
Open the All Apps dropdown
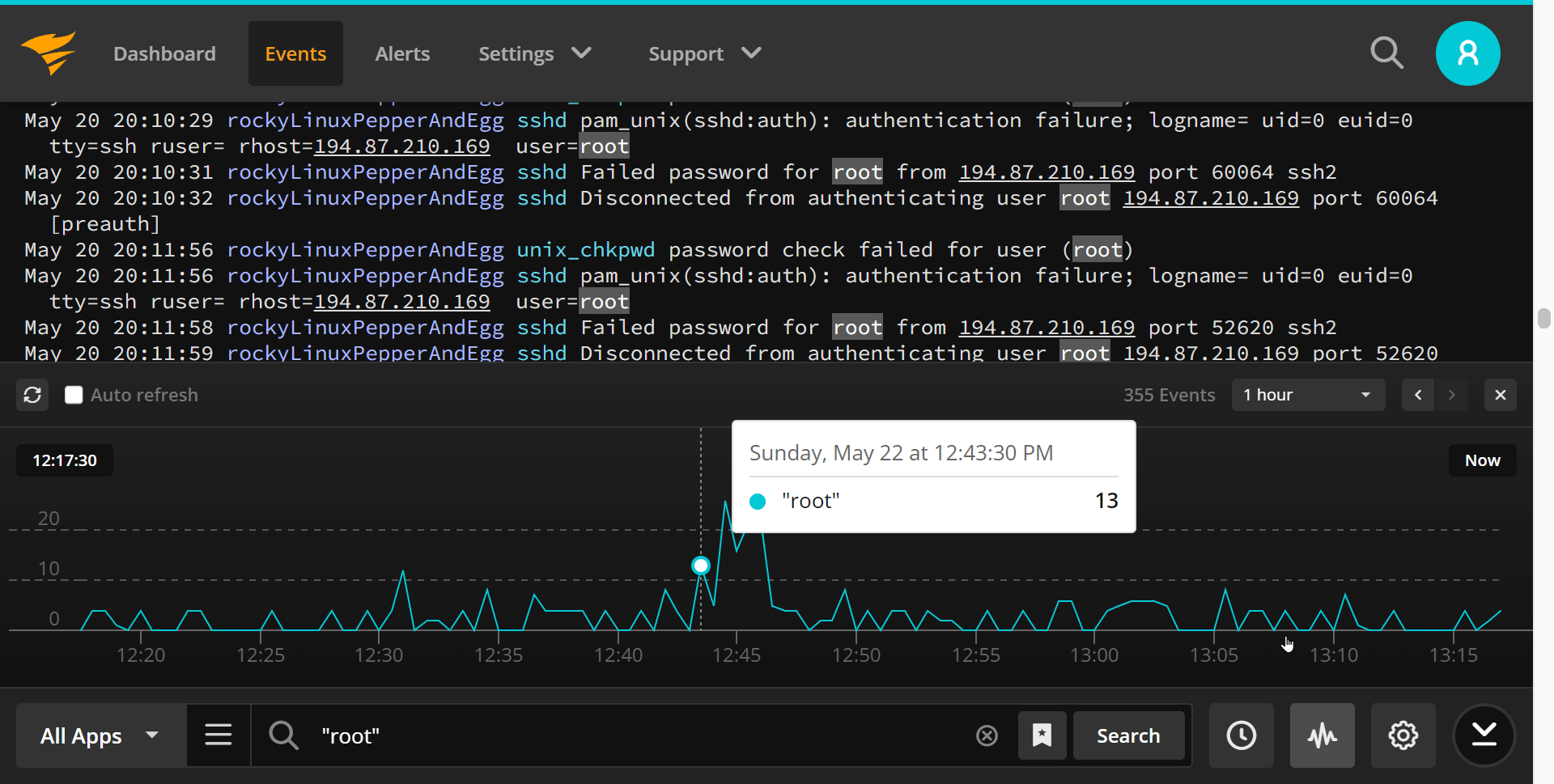pos(101,735)
